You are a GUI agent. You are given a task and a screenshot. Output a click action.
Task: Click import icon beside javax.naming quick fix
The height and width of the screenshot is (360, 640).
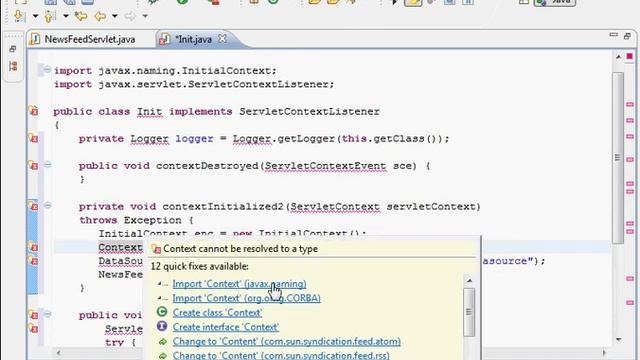tap(162, 284)
